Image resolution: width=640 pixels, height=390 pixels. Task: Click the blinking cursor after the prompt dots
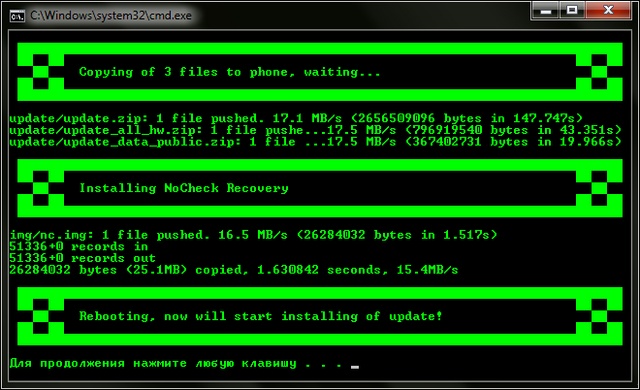click(355, 367)
